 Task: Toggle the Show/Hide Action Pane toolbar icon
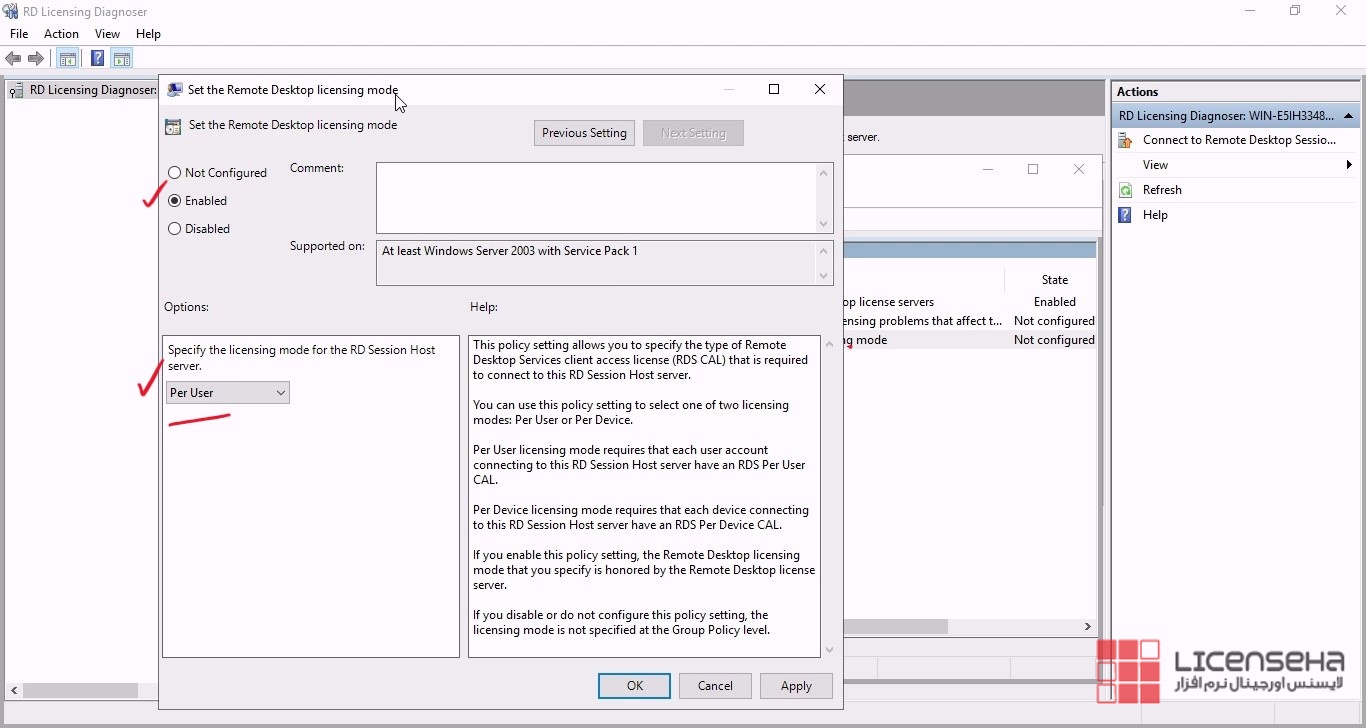(122, 59)
